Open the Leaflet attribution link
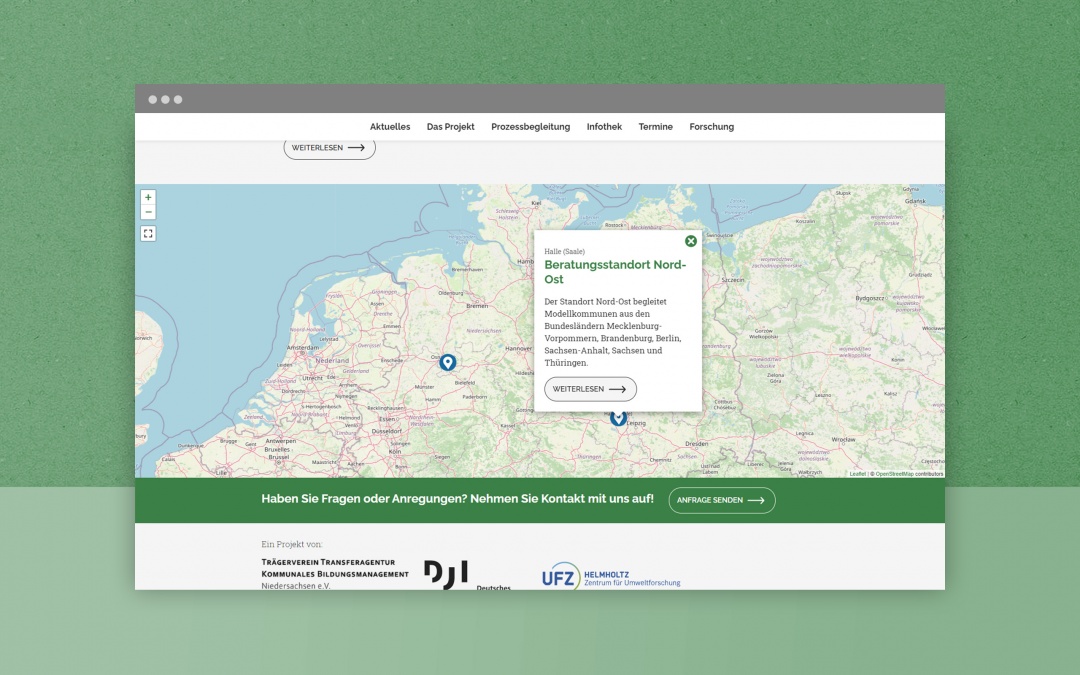 click(858, 474)
